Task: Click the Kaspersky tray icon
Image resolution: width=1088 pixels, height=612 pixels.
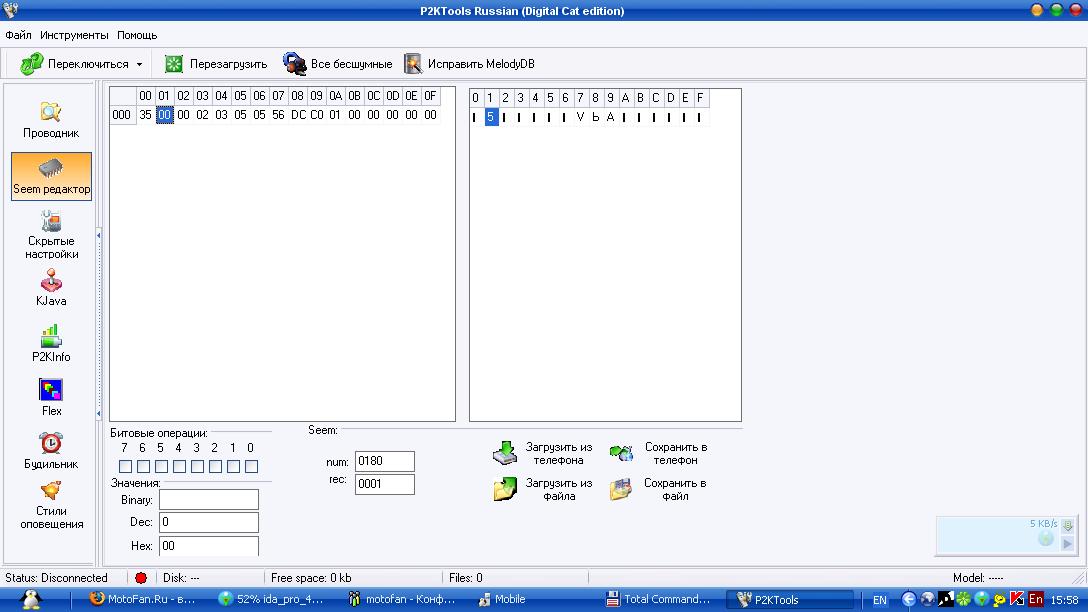Action: pyautogui.click(x=1017, y=599)
